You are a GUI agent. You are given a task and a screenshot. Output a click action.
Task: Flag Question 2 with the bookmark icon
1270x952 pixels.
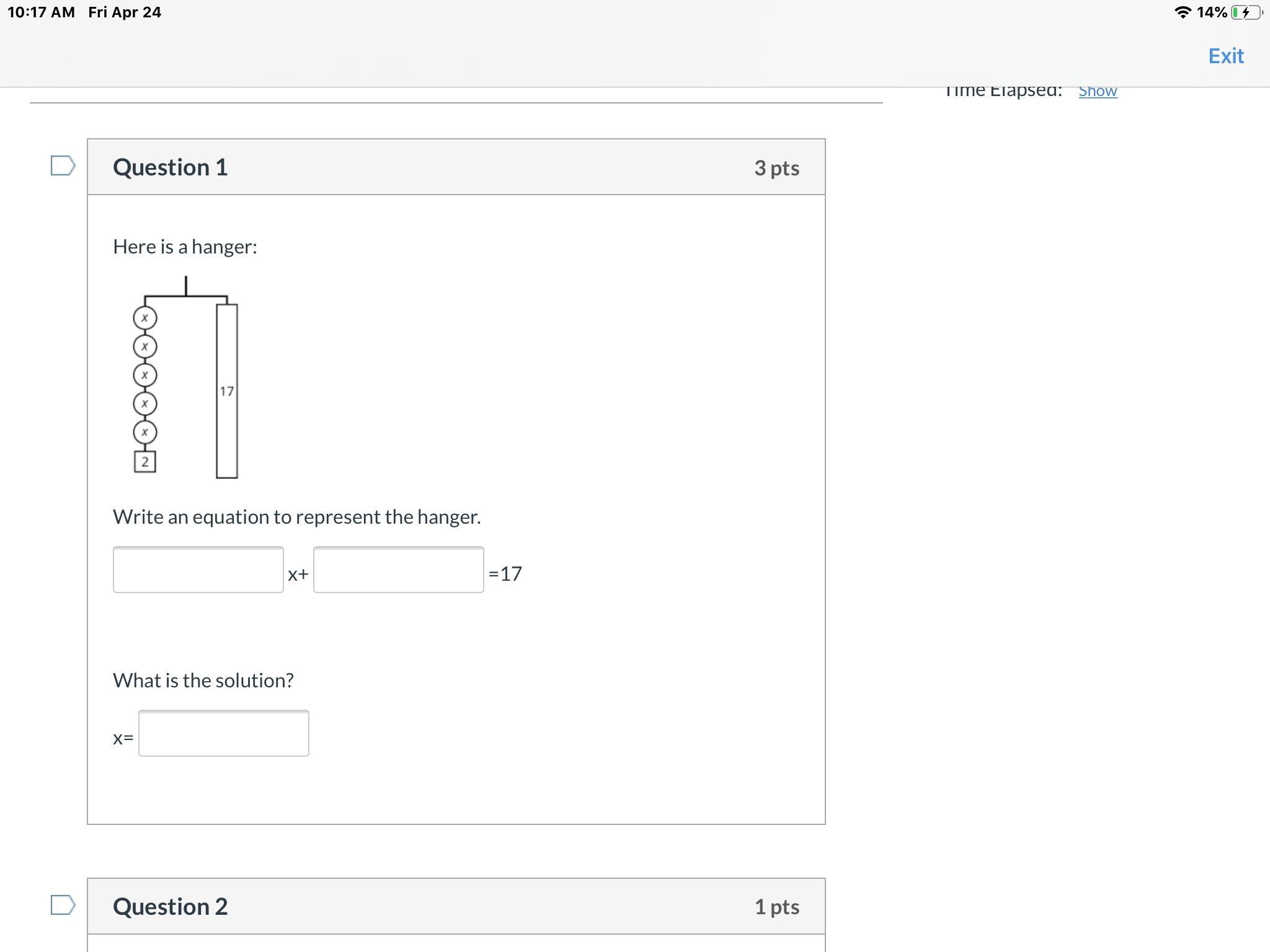click(63, 905)
